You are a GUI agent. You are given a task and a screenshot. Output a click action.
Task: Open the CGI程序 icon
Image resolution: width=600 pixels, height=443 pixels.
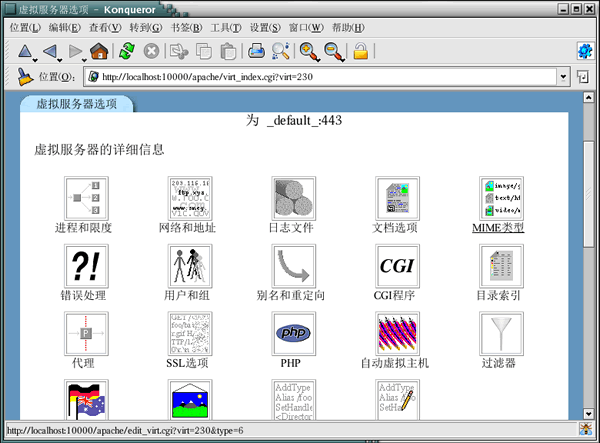(x=397, y=266)
